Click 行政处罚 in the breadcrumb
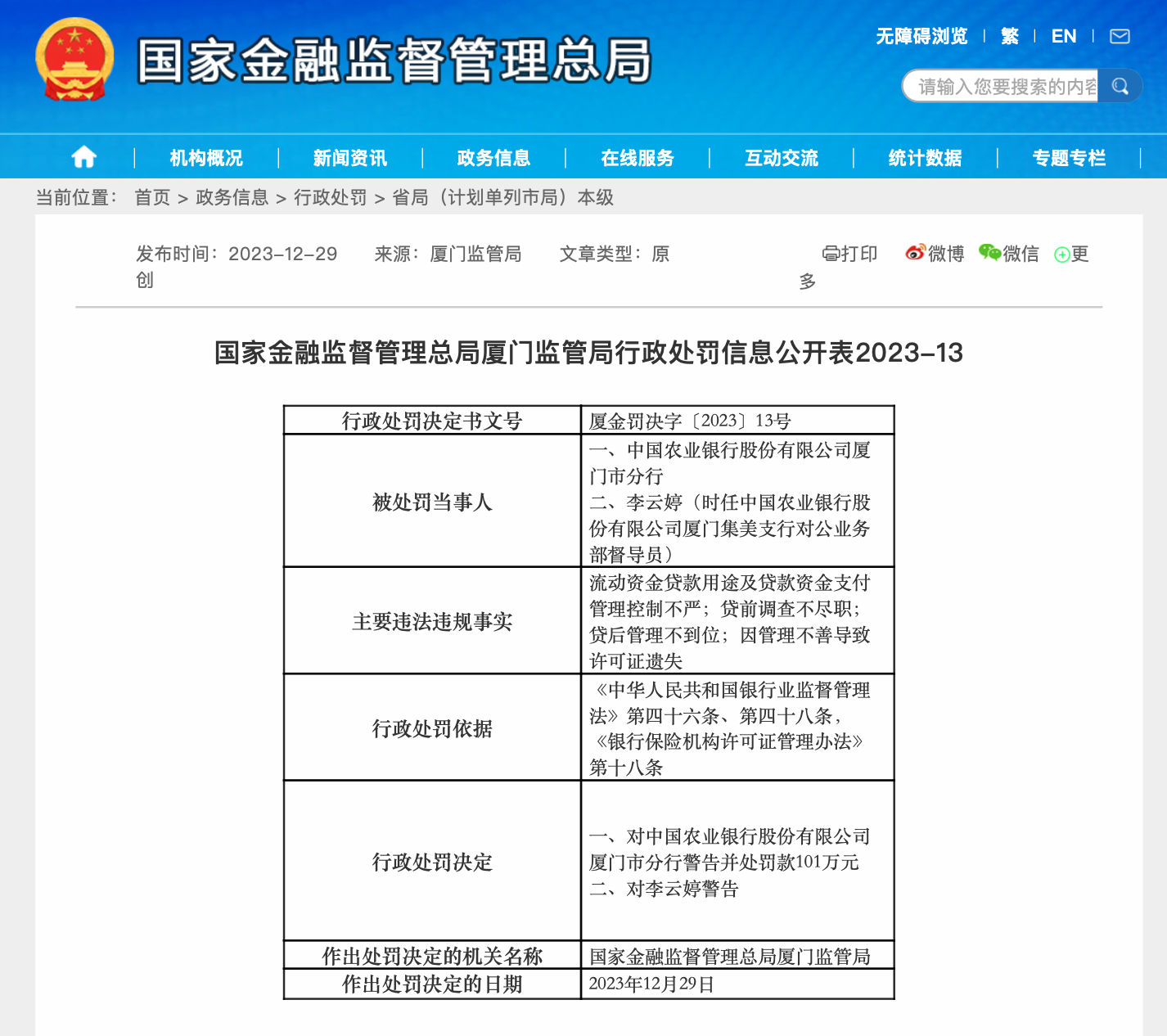 coord(331,197)
